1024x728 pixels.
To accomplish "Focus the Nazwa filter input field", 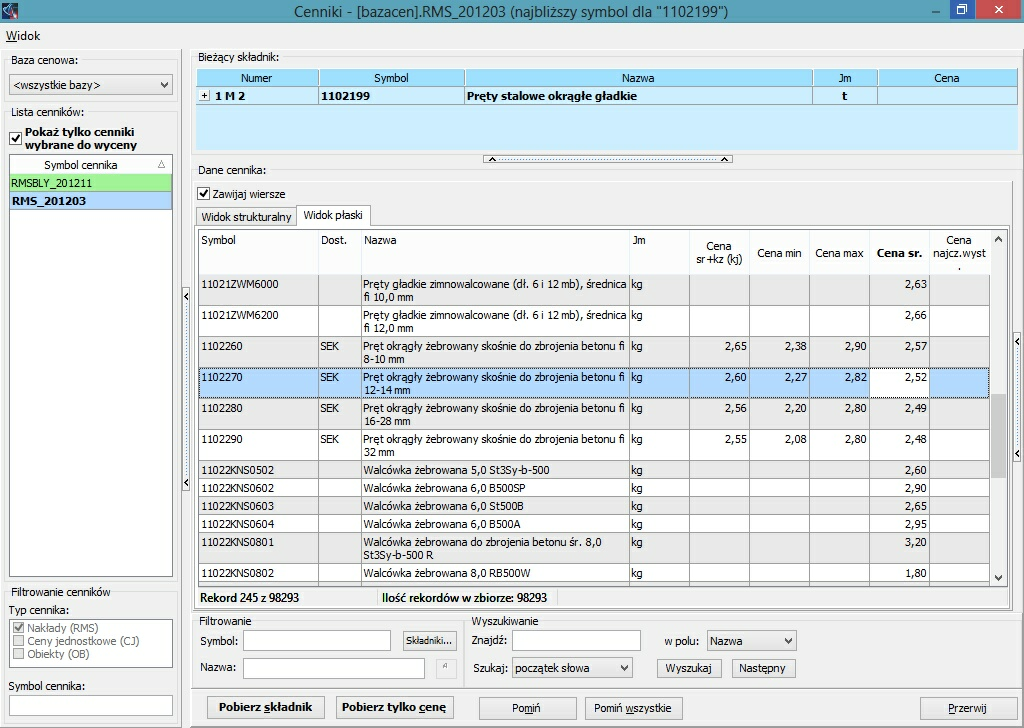I will [x=334, y=668].
